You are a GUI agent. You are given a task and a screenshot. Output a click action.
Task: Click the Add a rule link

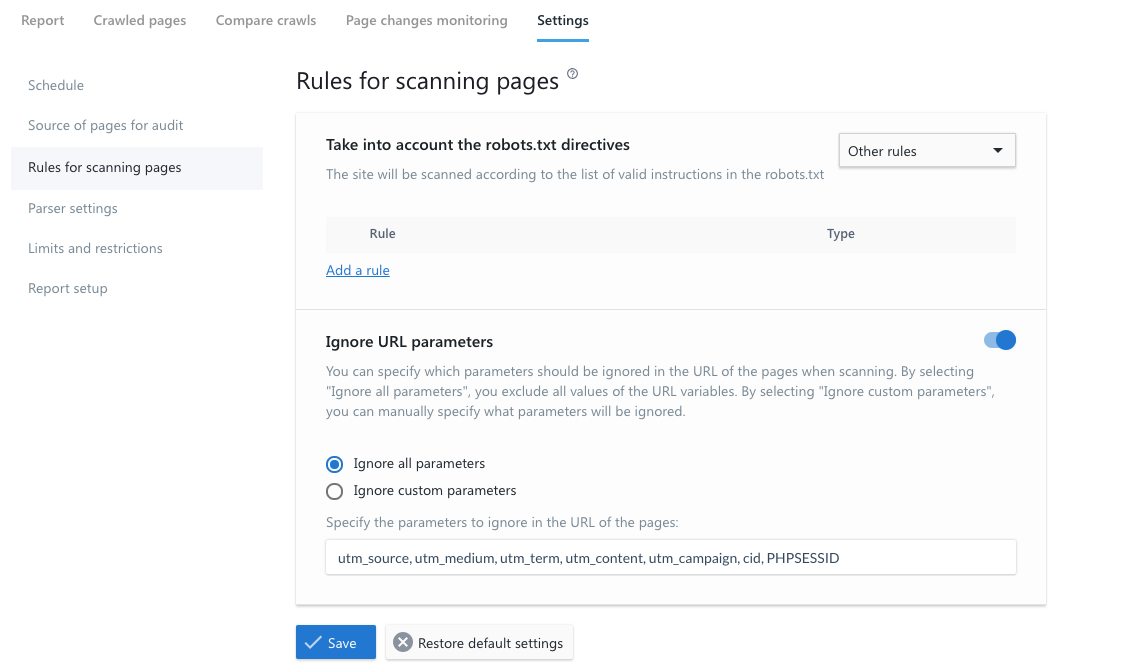coord(358,270)
